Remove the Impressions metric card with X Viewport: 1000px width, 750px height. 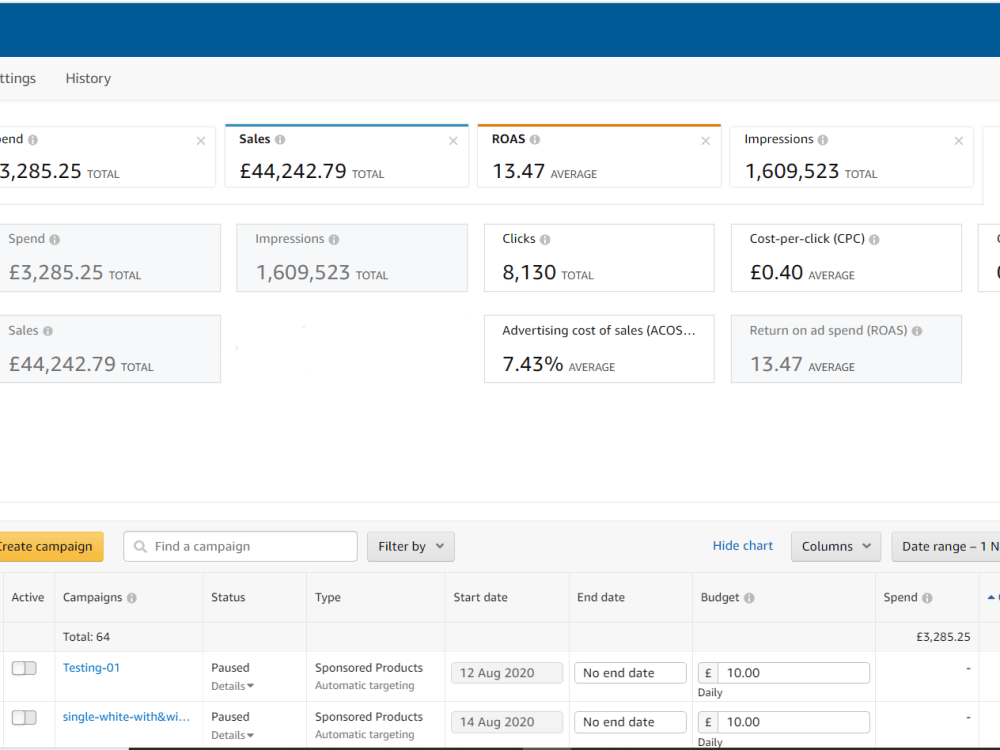click(959, 141)
